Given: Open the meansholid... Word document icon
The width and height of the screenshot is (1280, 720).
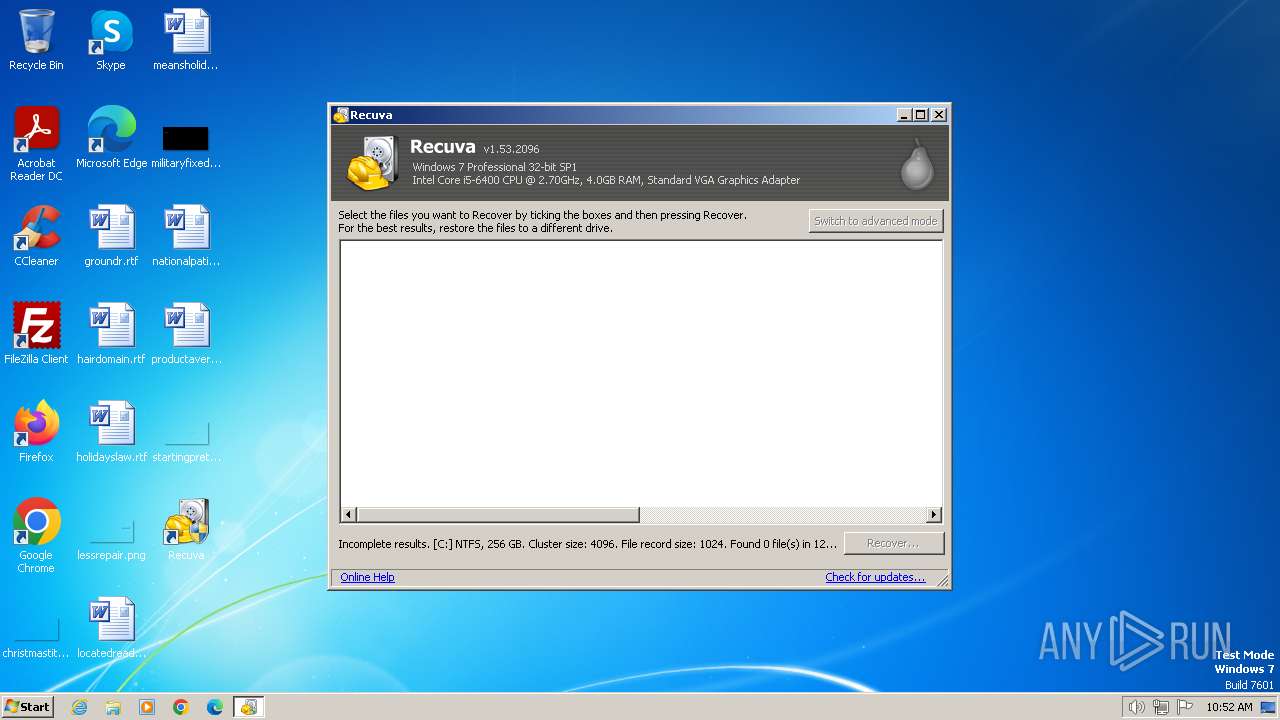Looking at the screenshot, I should (x=186, y=40).
